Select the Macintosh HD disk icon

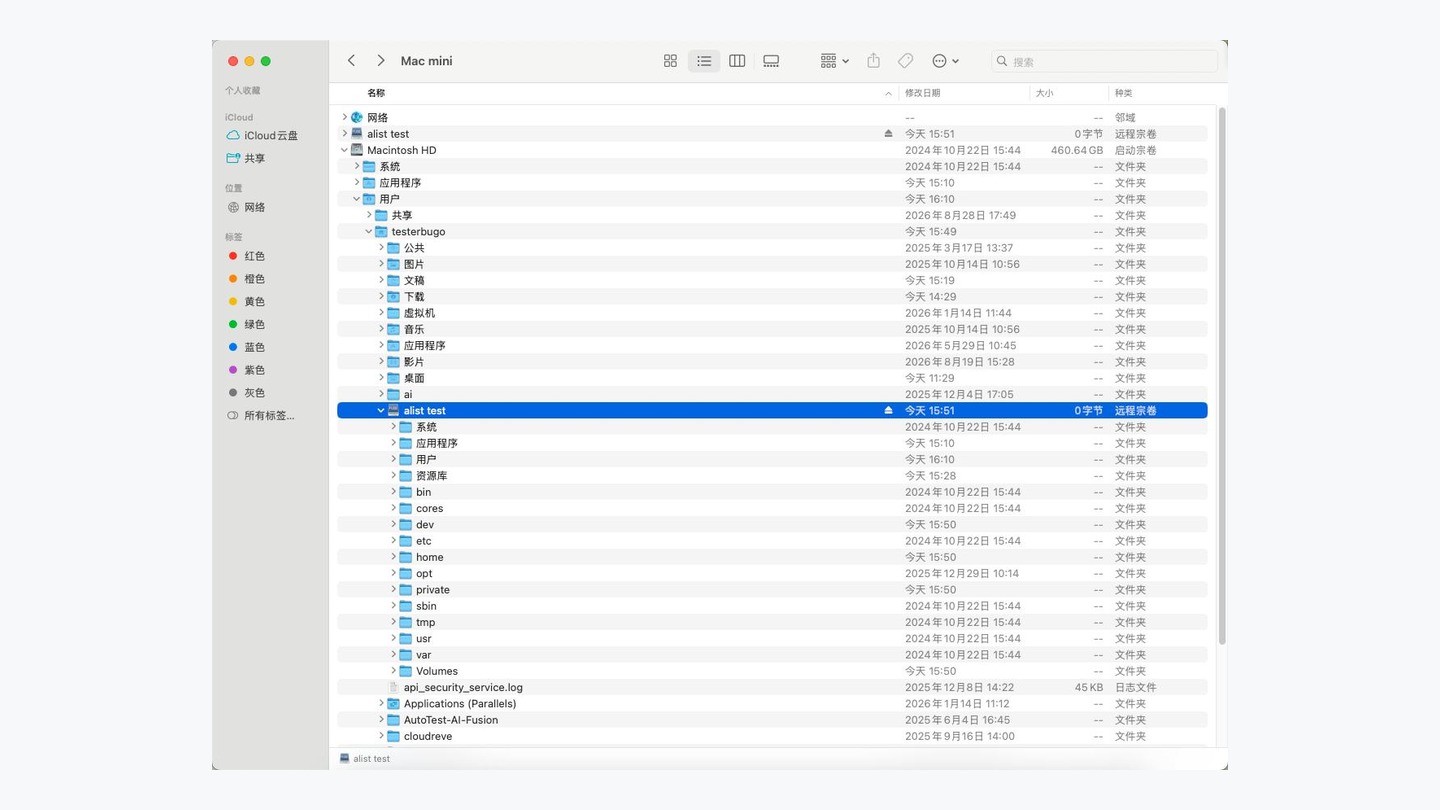click(x=357, y=150)
